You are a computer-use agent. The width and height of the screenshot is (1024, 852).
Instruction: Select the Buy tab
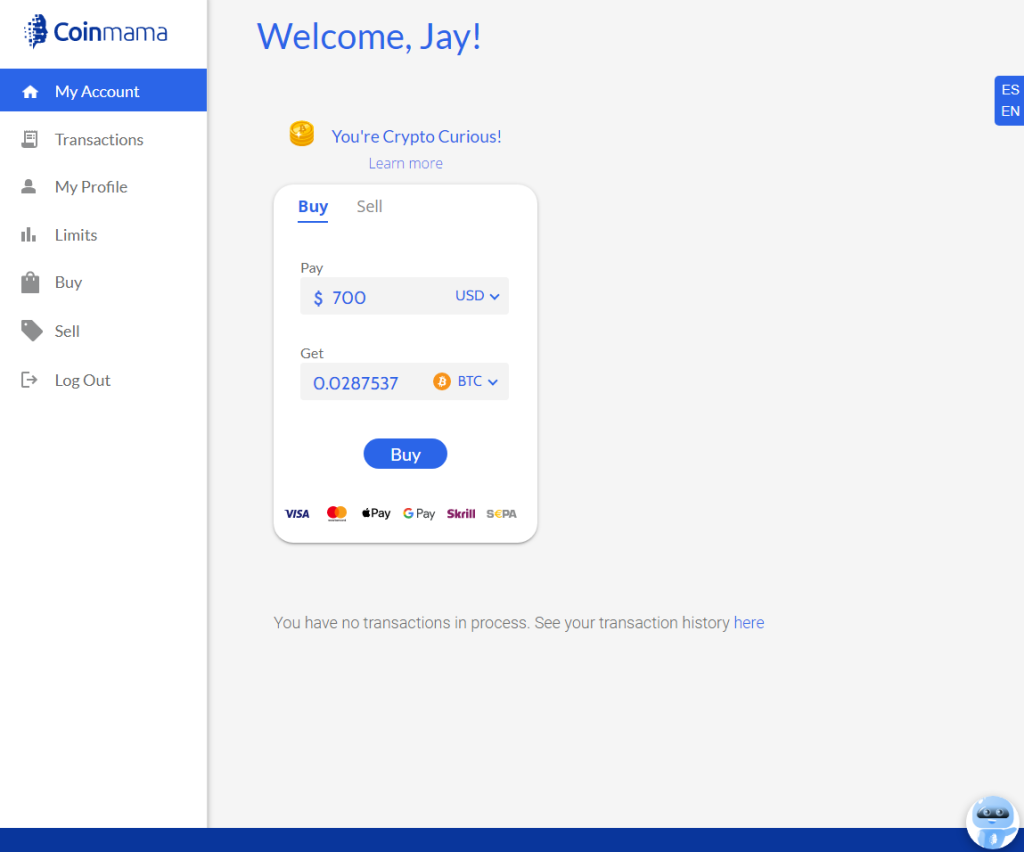pos(313,206)
